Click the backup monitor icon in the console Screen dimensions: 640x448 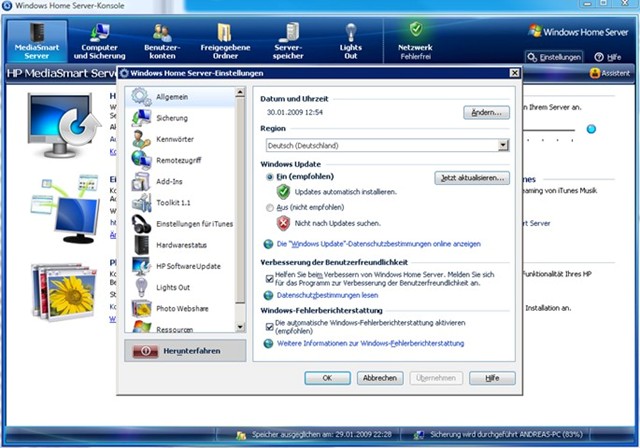(64, 125)
